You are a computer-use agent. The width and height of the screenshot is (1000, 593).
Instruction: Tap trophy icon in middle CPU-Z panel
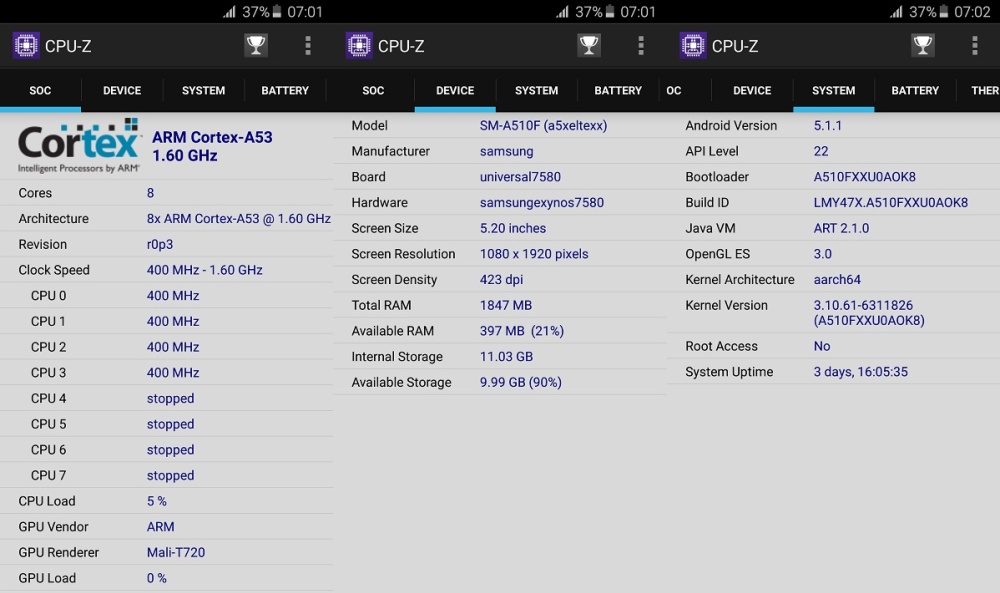point(589,45)
